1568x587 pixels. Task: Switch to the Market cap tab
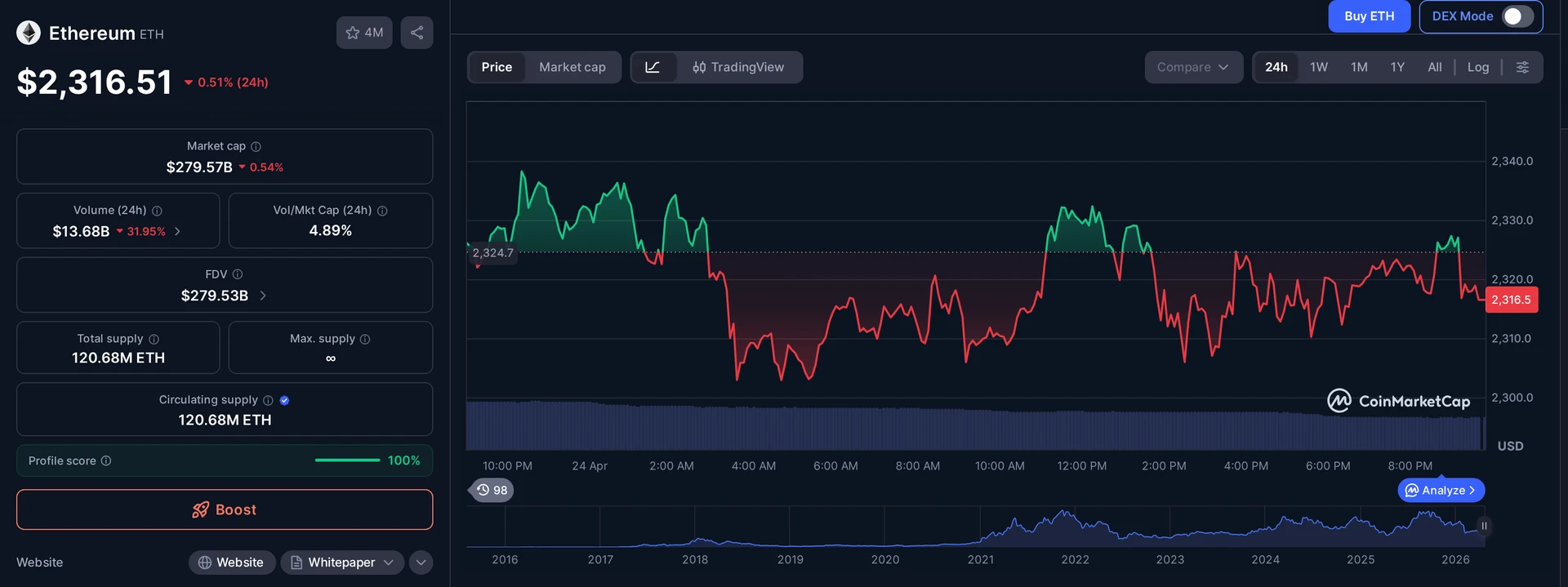coord(572,67)
